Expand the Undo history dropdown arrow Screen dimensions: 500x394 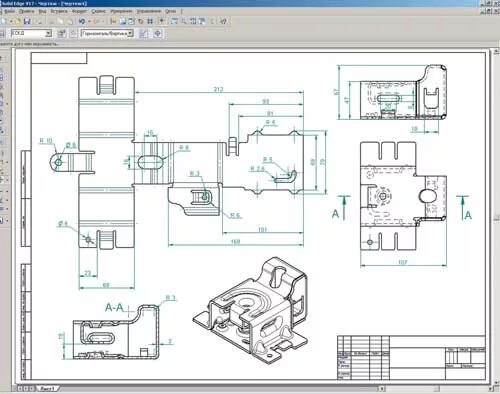pos(89,21)
